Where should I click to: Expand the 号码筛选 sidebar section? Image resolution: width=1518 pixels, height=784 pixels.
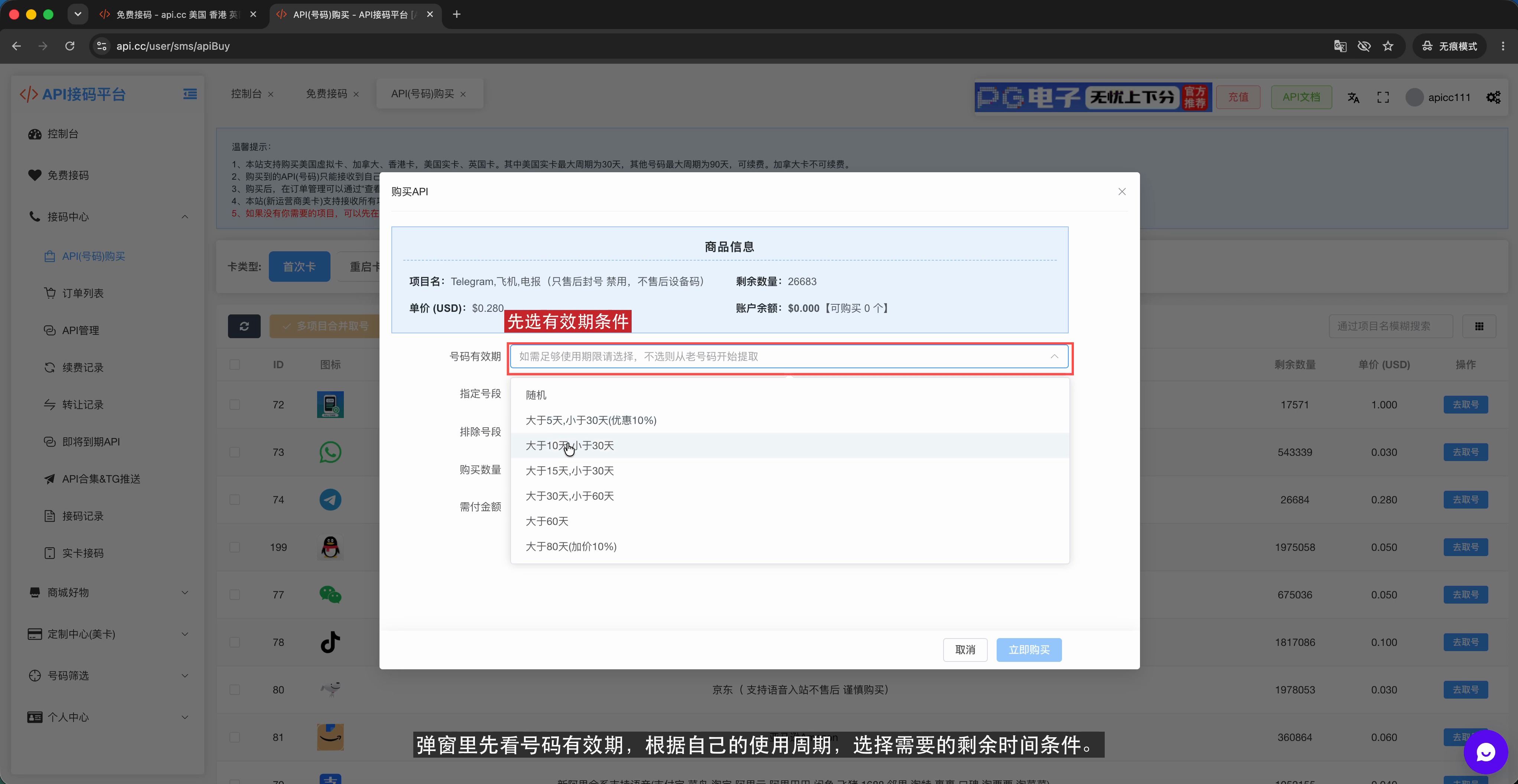108,676
